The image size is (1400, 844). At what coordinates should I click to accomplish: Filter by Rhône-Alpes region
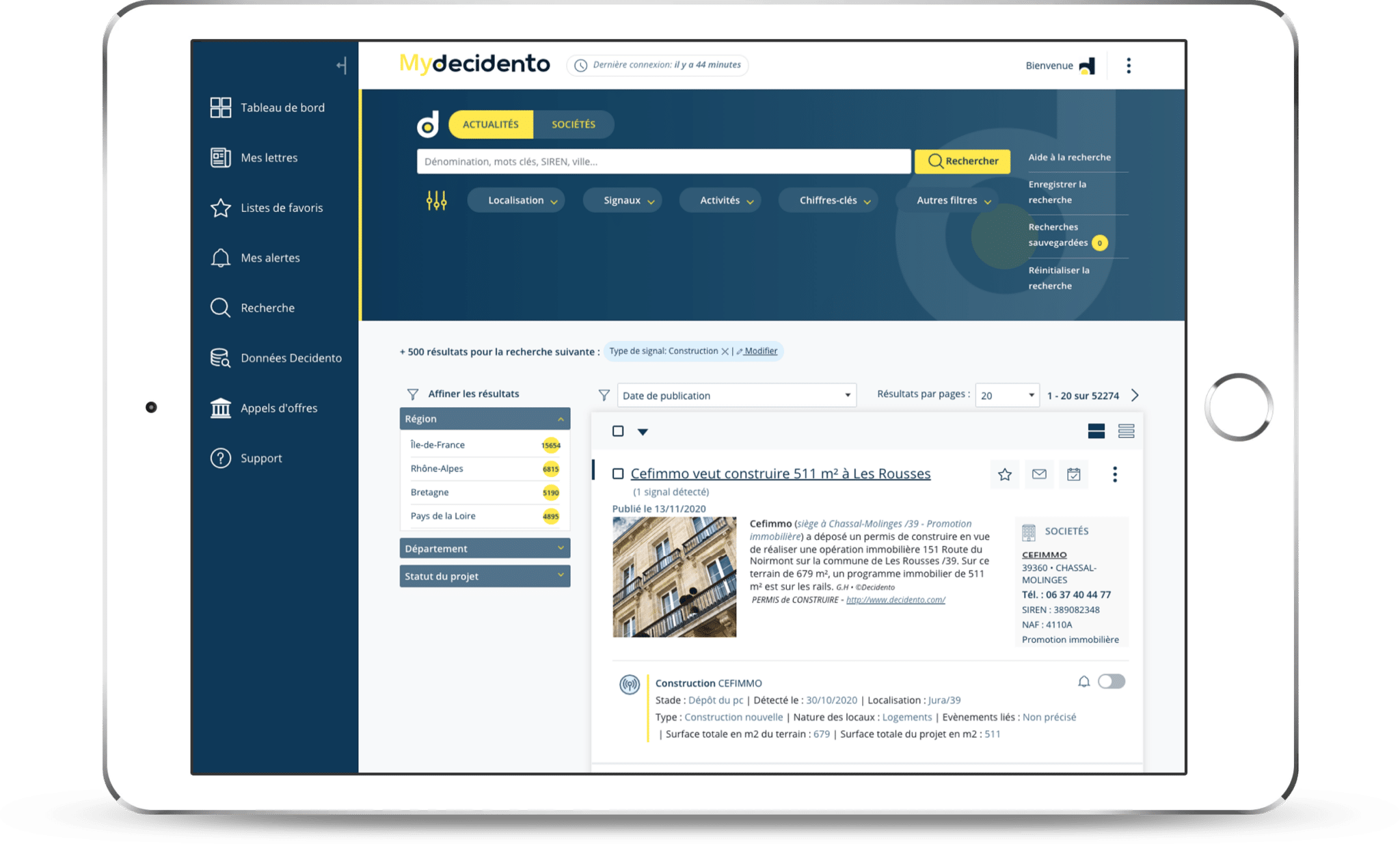[485, 469]
